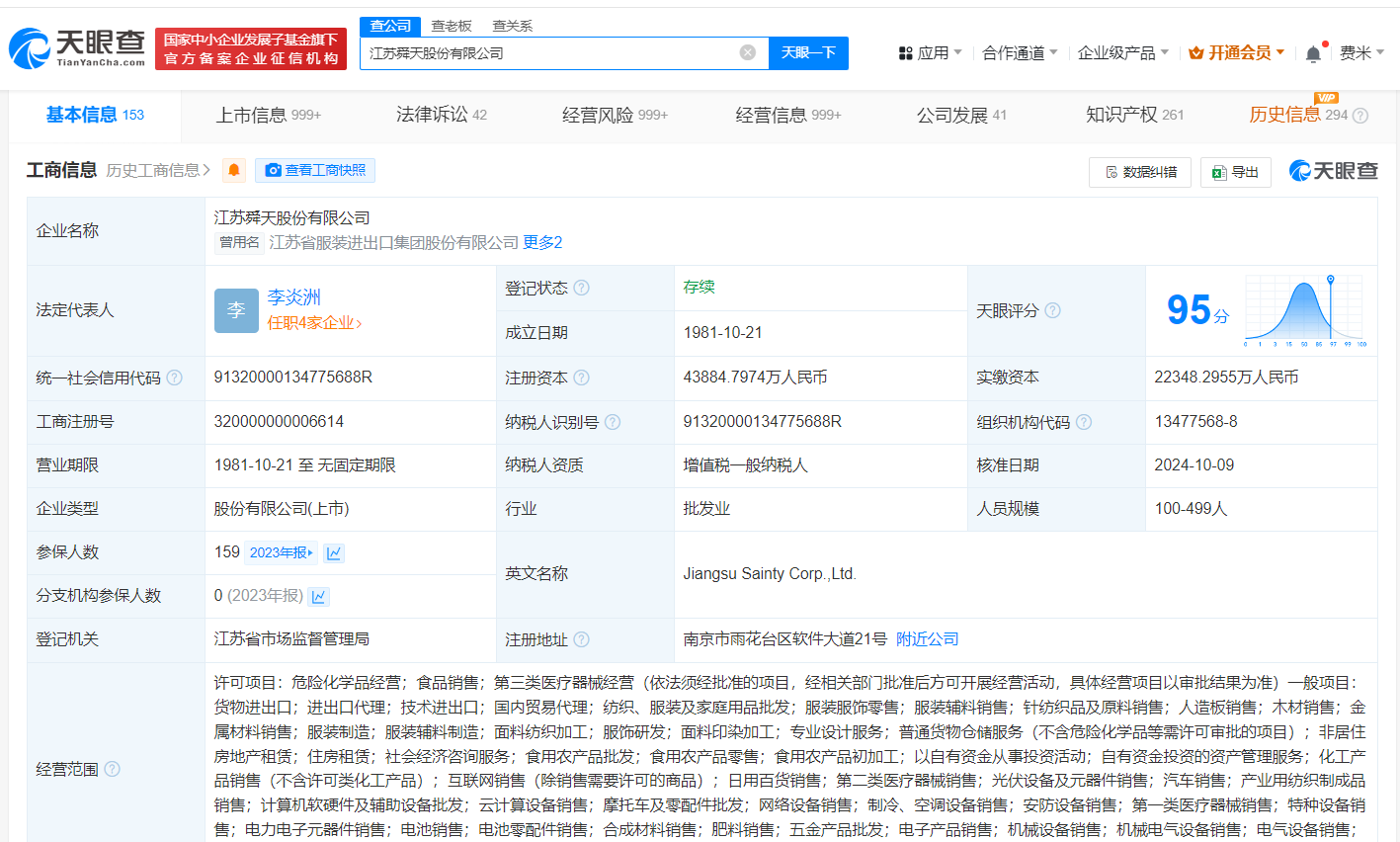This screenshot has width=1400, height=842.
Task: Select the 查公司 search tab
Action: 390,26
